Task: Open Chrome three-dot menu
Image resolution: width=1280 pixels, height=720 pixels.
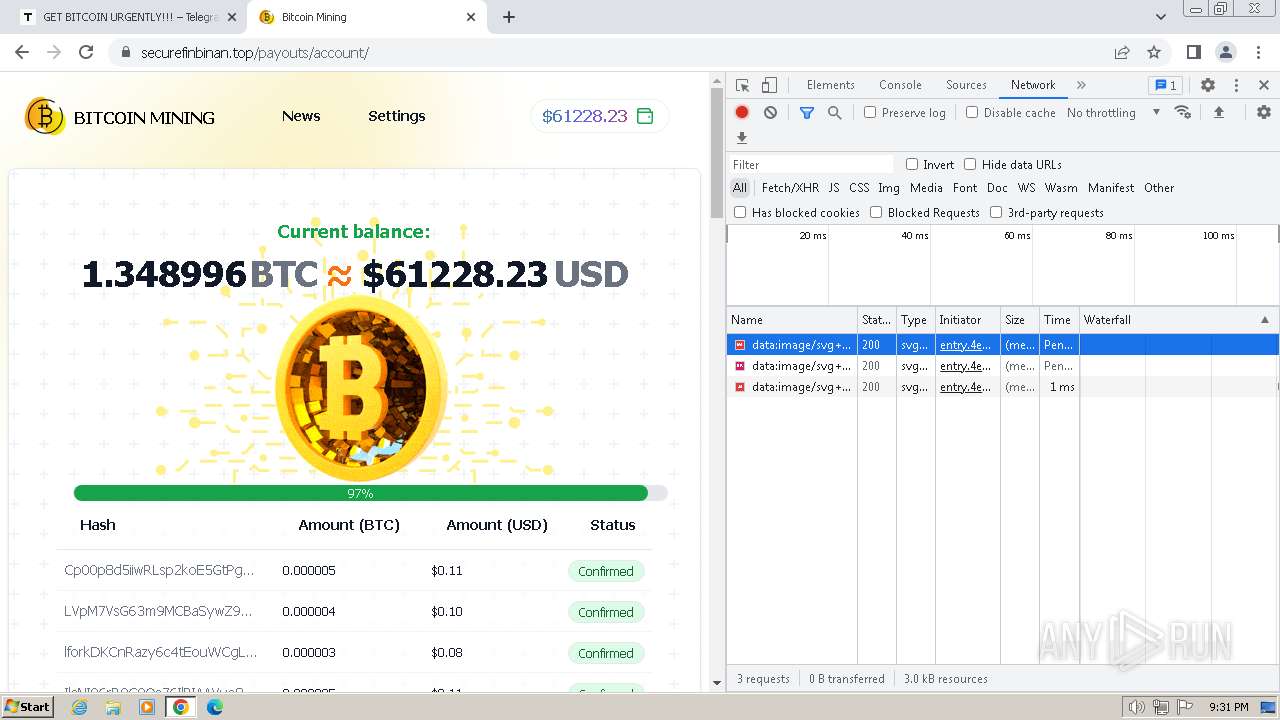Action: [x=1257, y=52]
